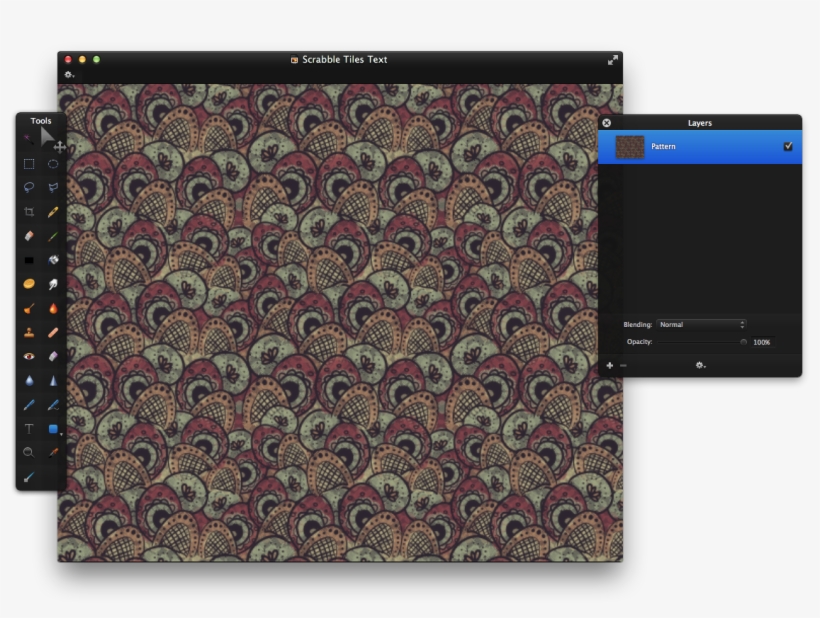Choose the Pencil tool
This screenshot has width=820, height=618.
tap(53, 212)
